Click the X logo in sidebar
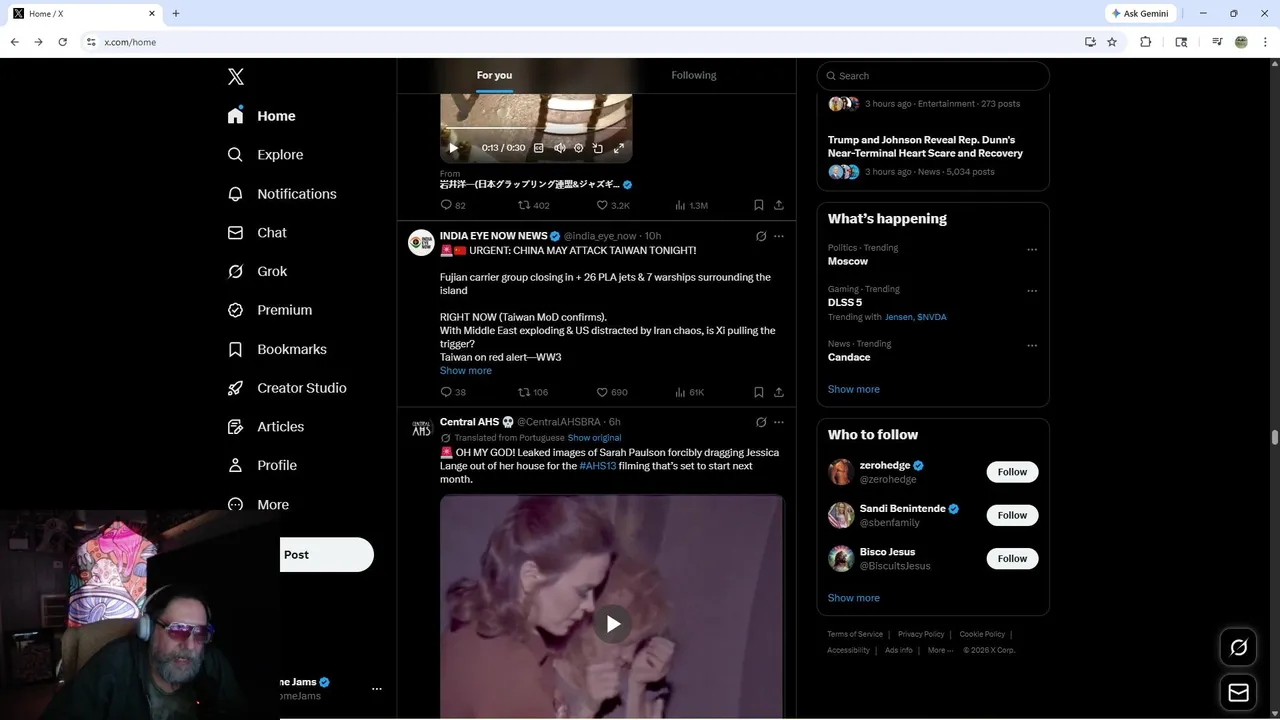This screenshot has height=720, width=1280. (x=236, y=77)
